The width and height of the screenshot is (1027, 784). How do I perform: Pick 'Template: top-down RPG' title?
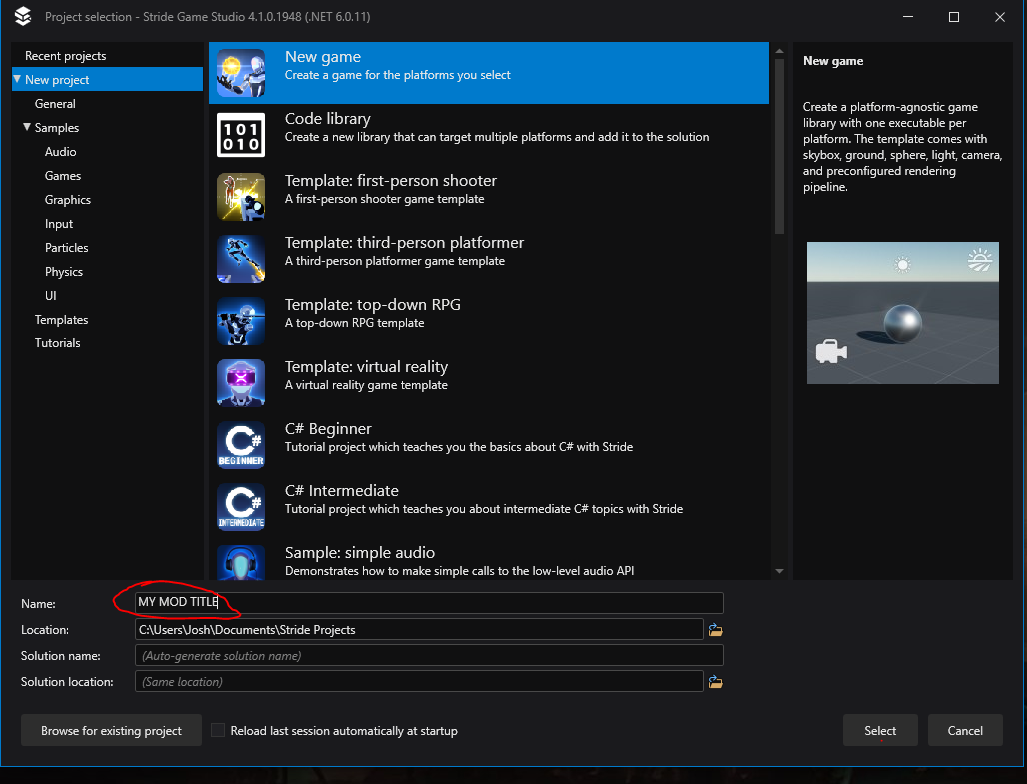(373, 305)
